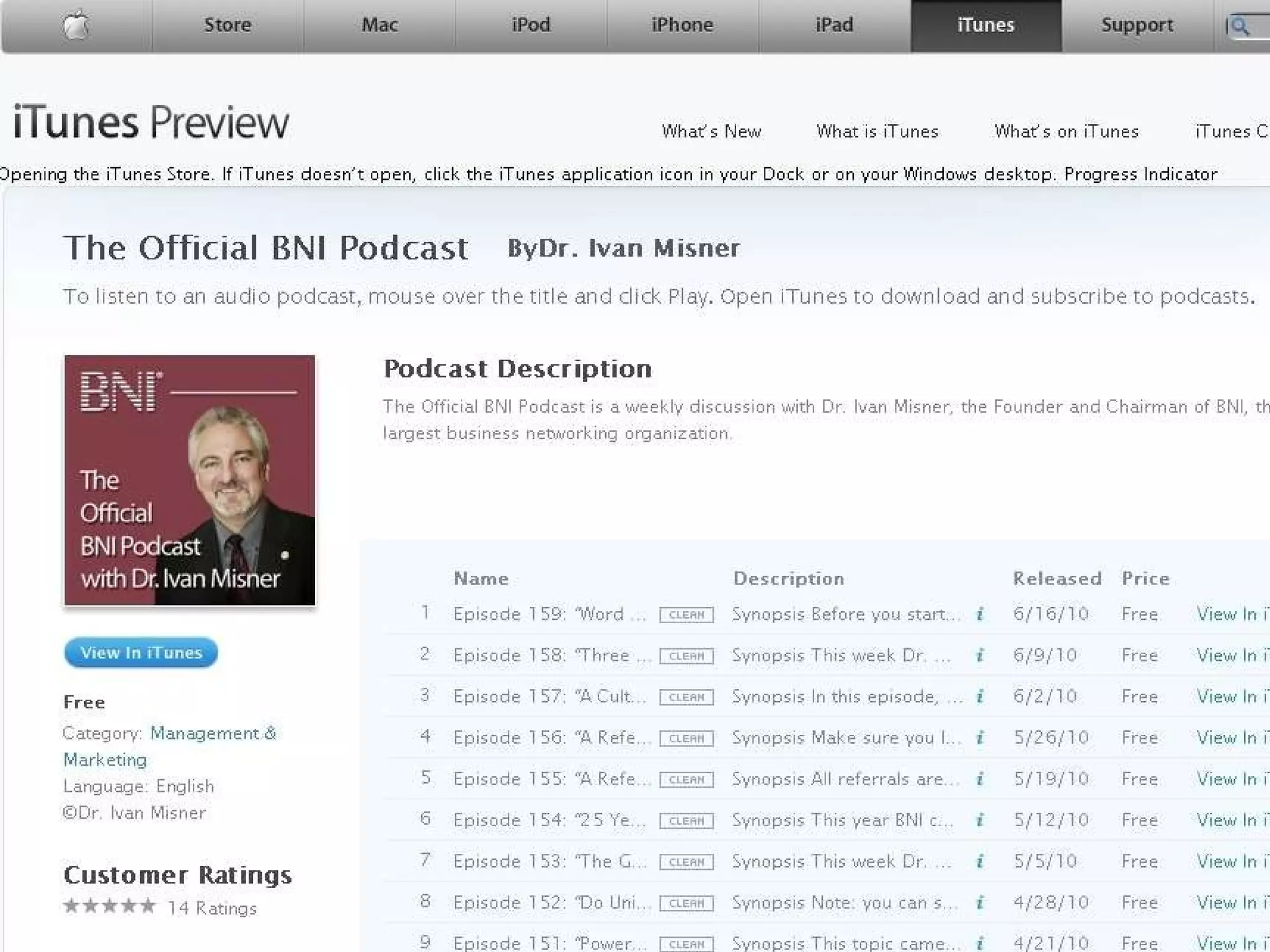Viewport: 1270px width, 952px height.
Task: Open info icon for Episode 156
Action: [980, 738]
